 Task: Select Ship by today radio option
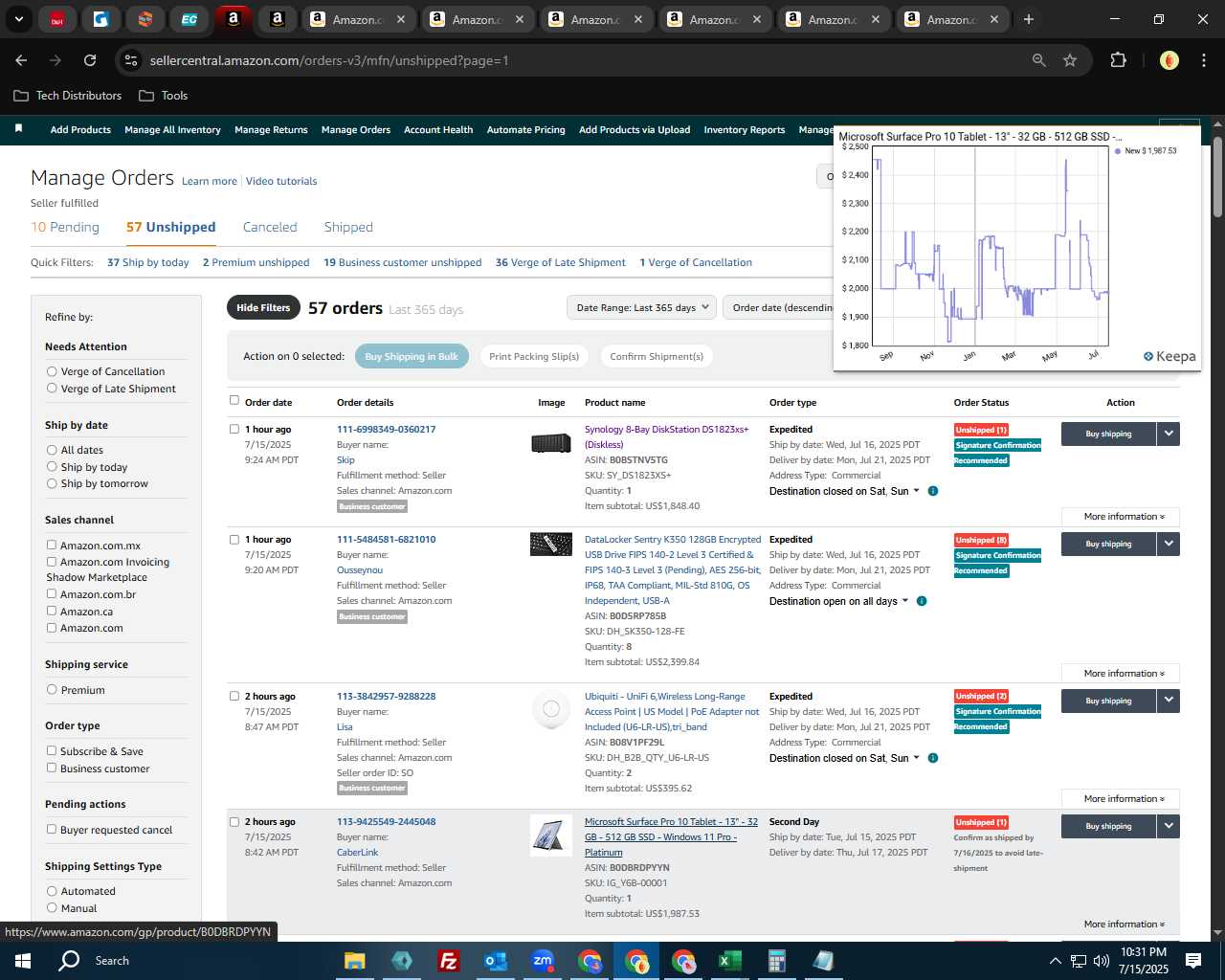[x=52, y=467]
